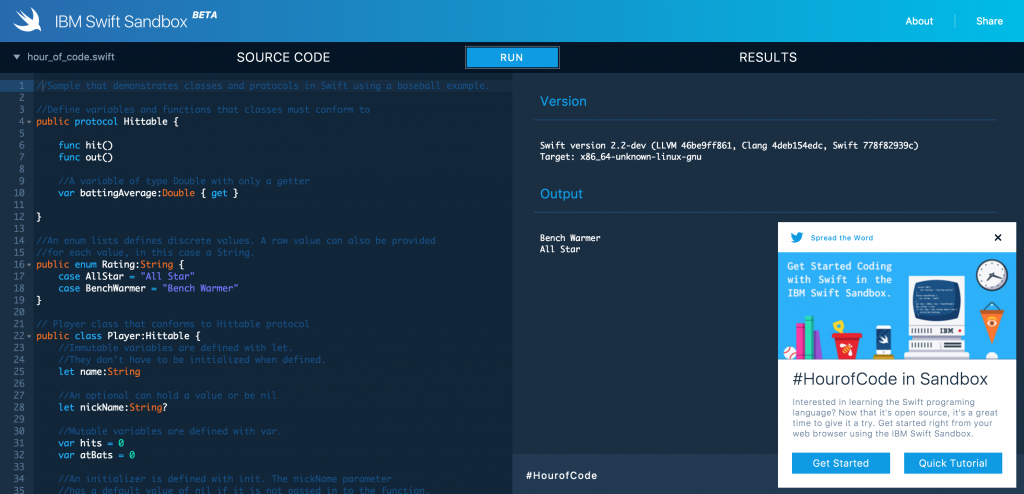Close the Spread the Word popup
This screenshot has height=494, width=1024.
(998, 238)
